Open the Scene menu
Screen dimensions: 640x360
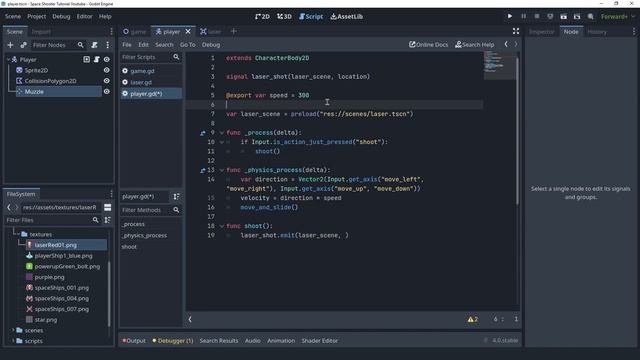tap(13, 16)
